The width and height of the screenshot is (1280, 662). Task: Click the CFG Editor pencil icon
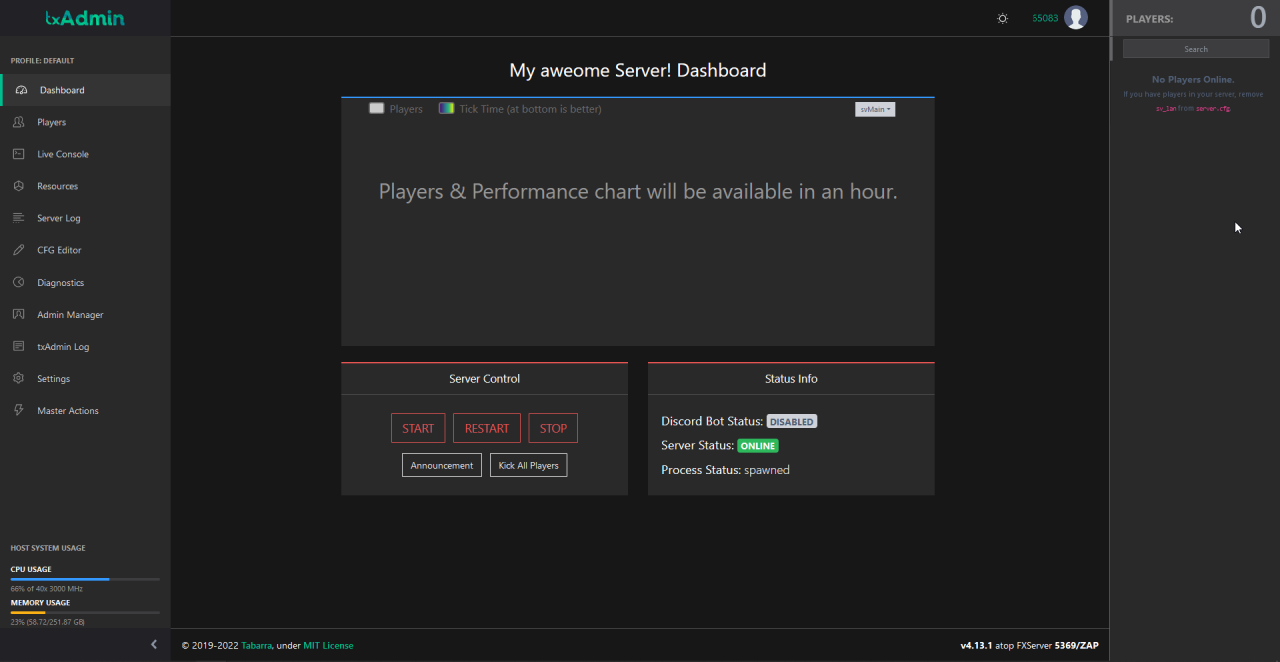pyautogui.click(x=18, y=250)
